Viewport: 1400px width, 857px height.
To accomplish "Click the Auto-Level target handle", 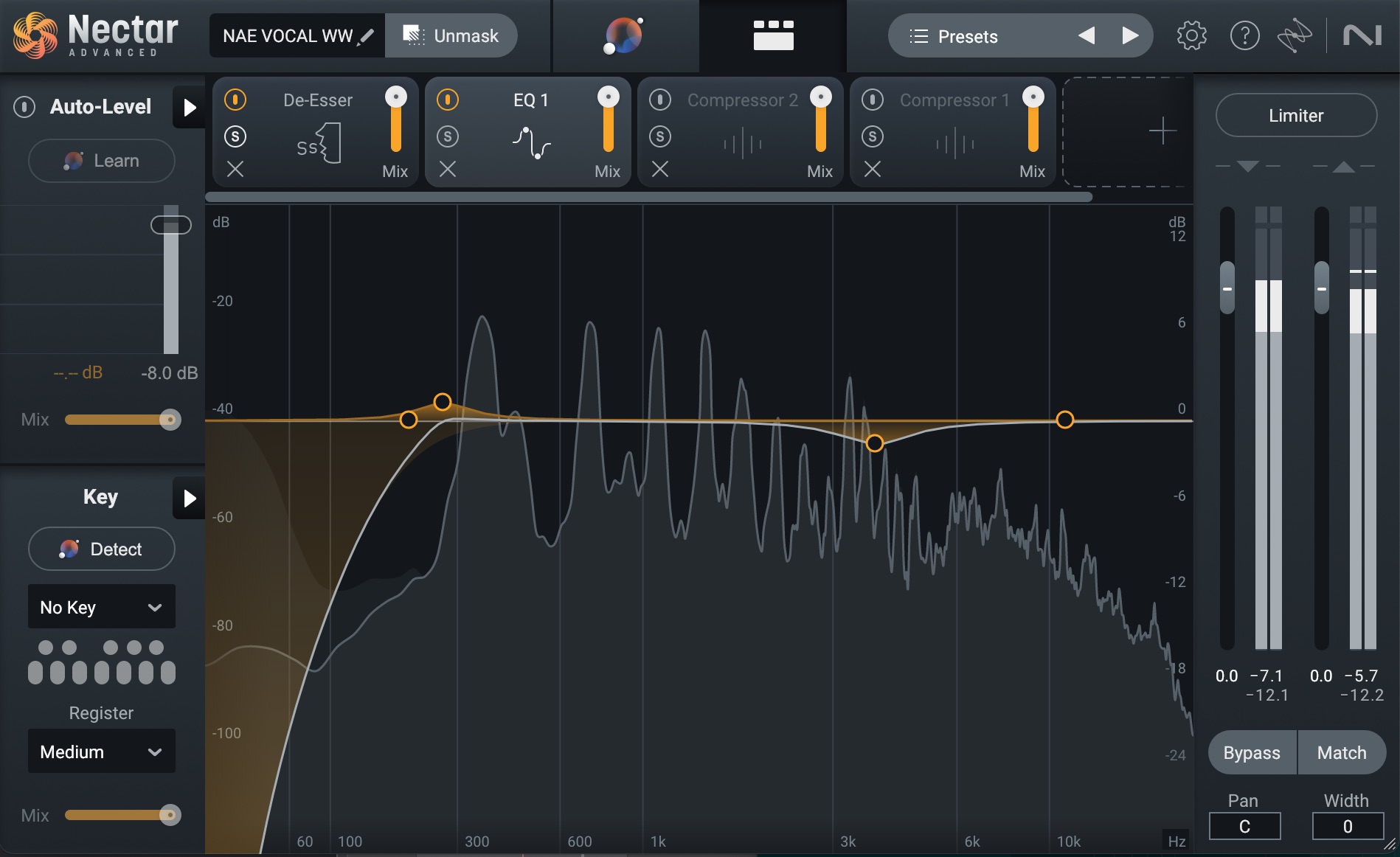I will (171, 225).
